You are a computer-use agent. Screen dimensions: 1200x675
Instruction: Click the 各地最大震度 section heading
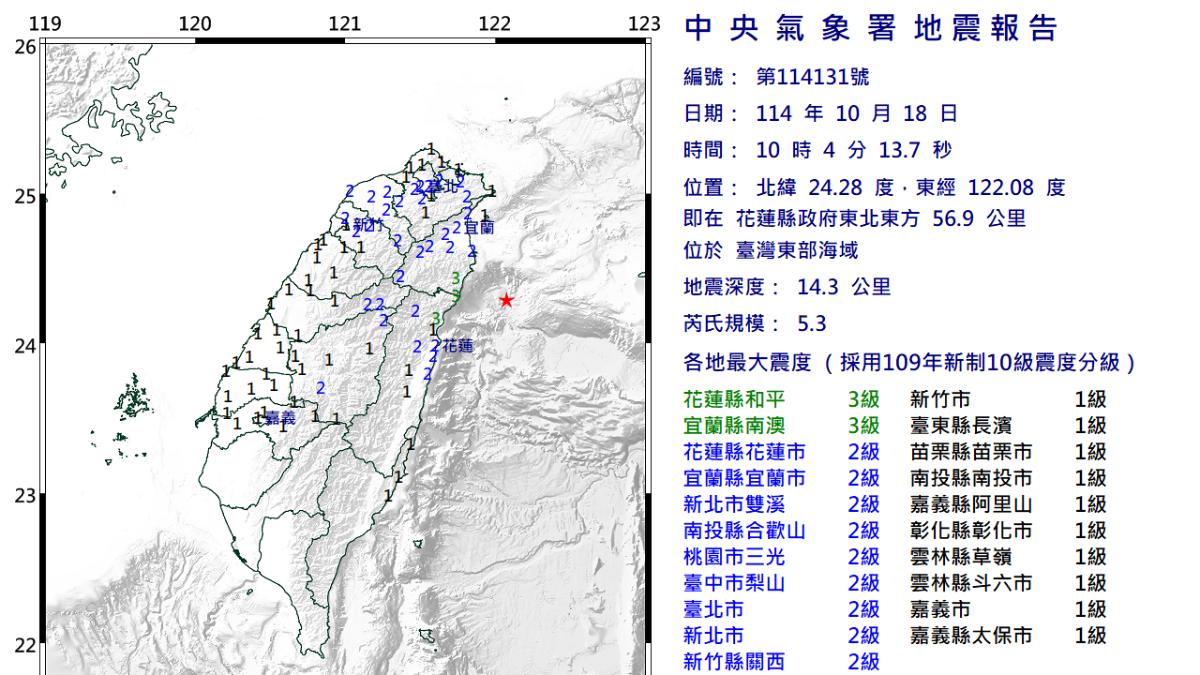coord(910,362)
